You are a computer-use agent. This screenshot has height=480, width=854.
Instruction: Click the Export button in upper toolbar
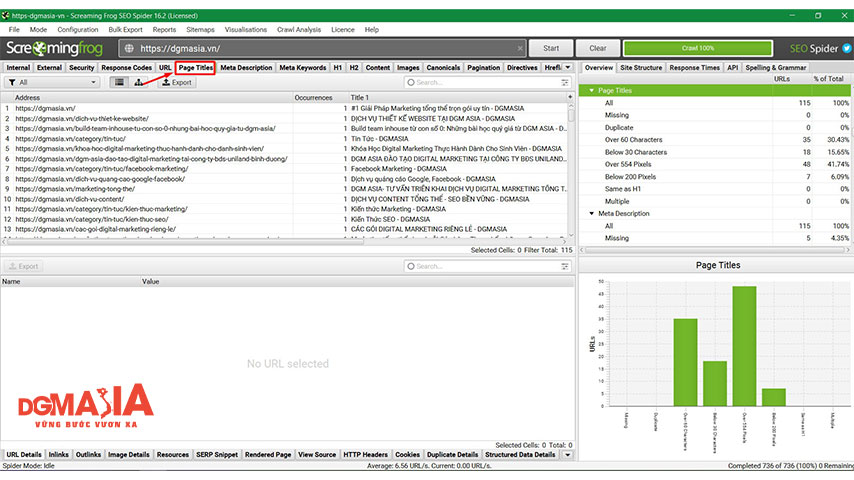pos(177,82)
